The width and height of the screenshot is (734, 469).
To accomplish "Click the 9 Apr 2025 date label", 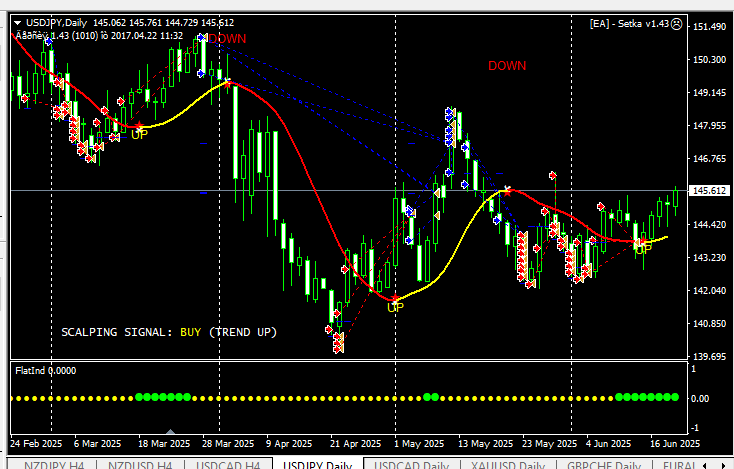I will tap(289, 443).
